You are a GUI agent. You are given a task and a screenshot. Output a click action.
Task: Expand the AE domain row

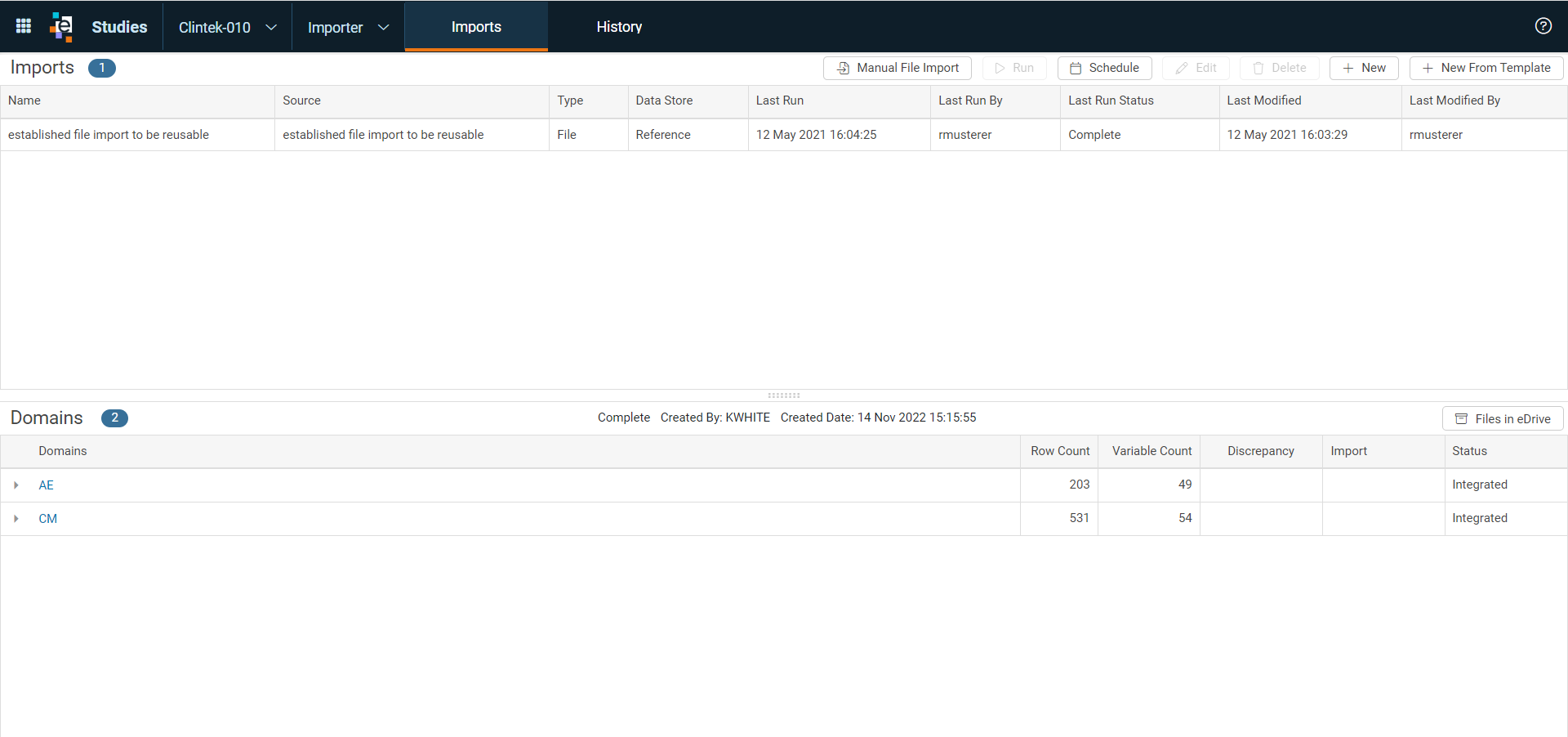coord(16,485)
